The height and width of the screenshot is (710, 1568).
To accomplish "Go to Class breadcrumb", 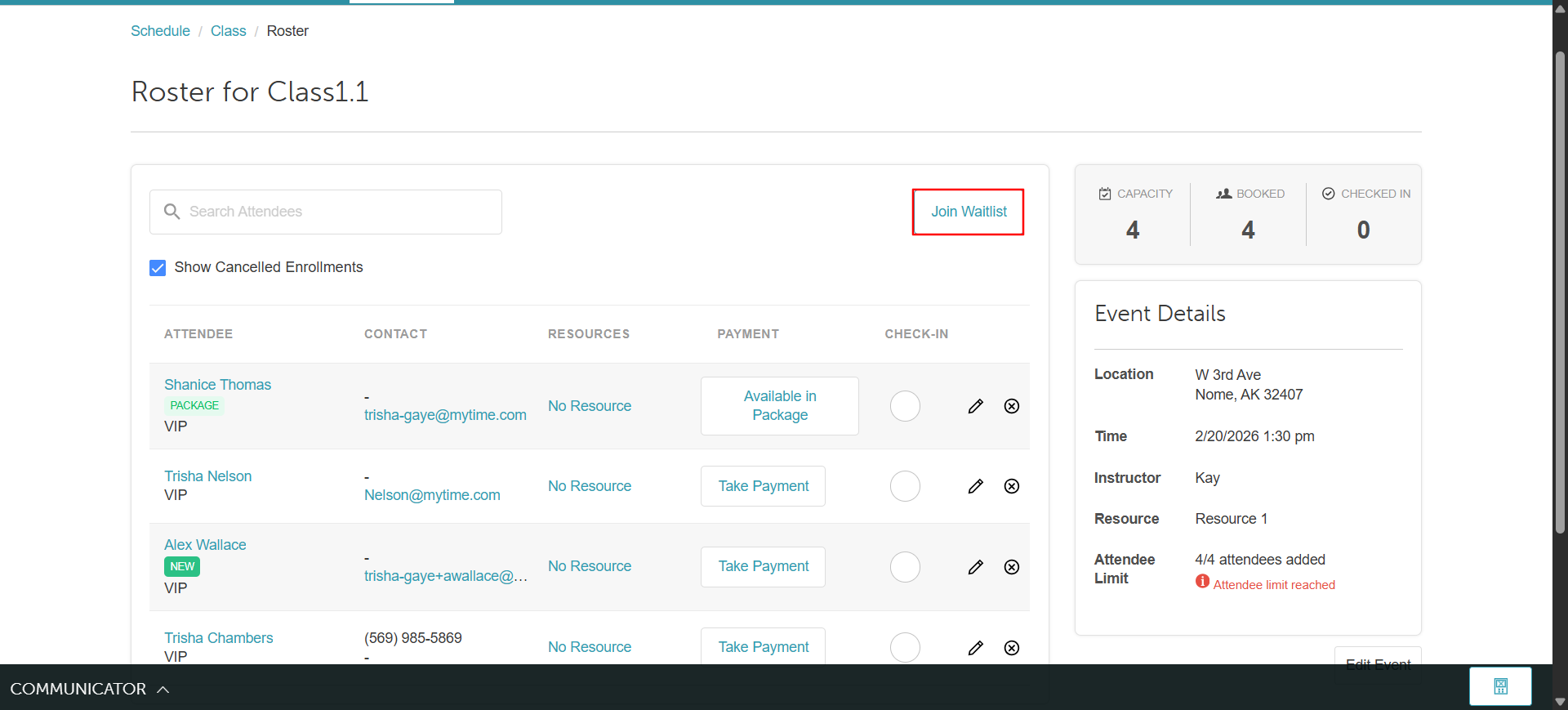I will 228,31.
